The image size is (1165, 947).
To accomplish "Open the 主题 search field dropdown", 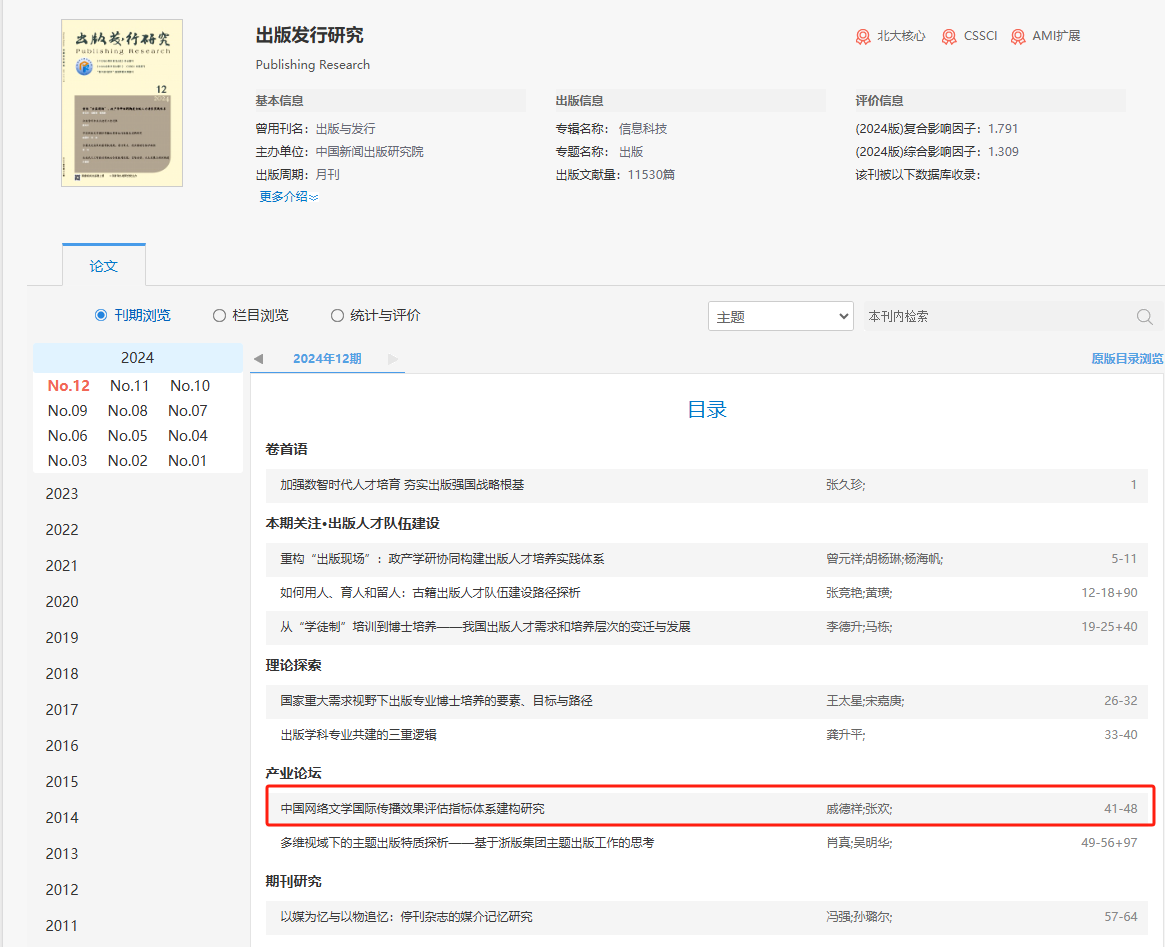I will click(780, 317).
